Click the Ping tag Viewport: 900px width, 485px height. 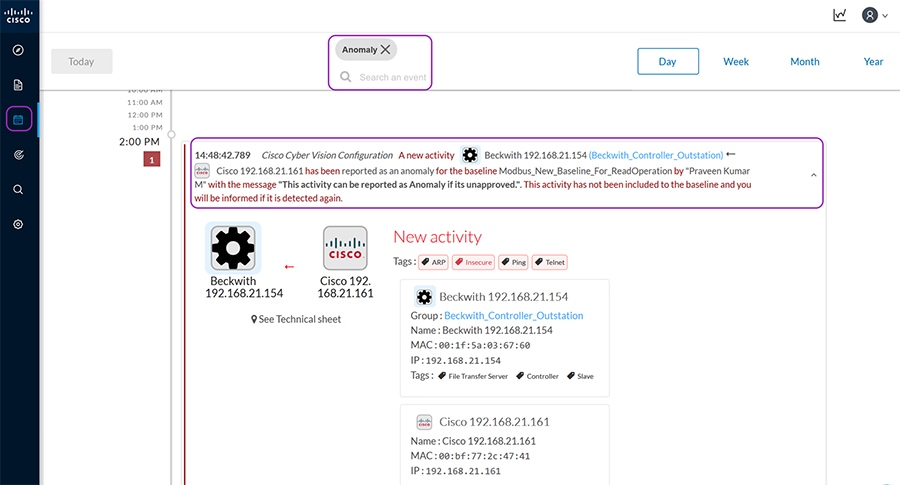click(513, 262)
